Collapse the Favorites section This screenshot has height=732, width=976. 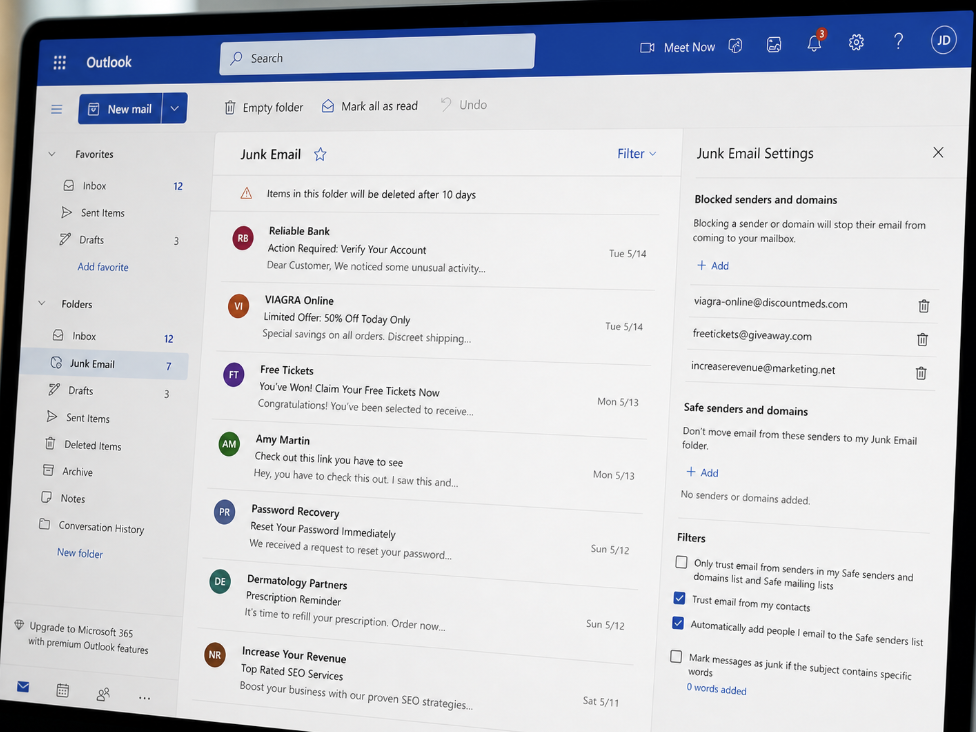[x=52, y=154]
